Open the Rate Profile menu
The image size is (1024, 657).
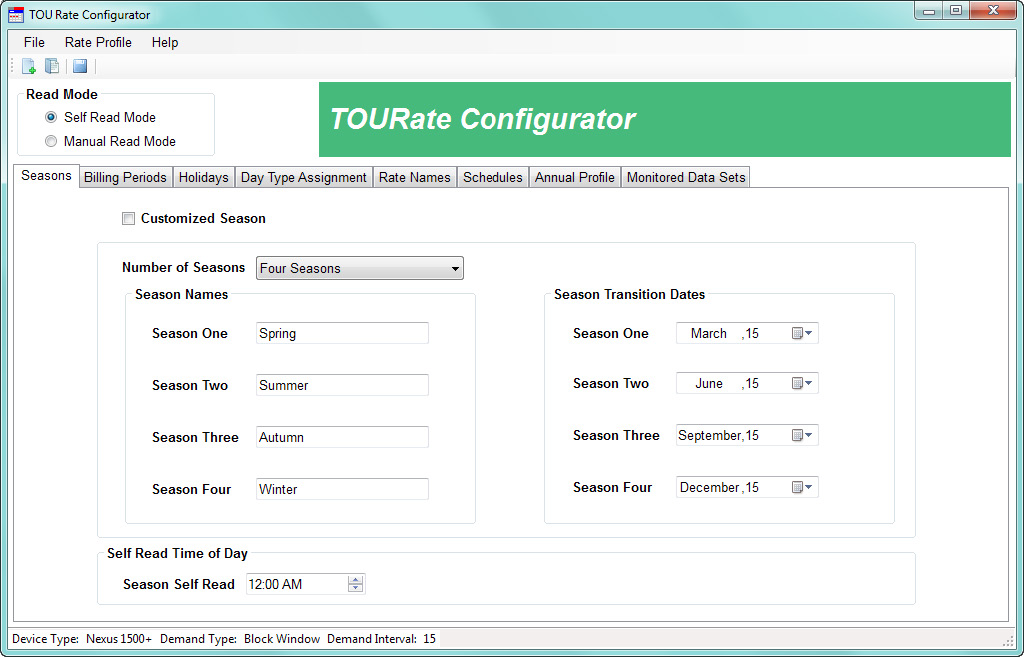98,42
